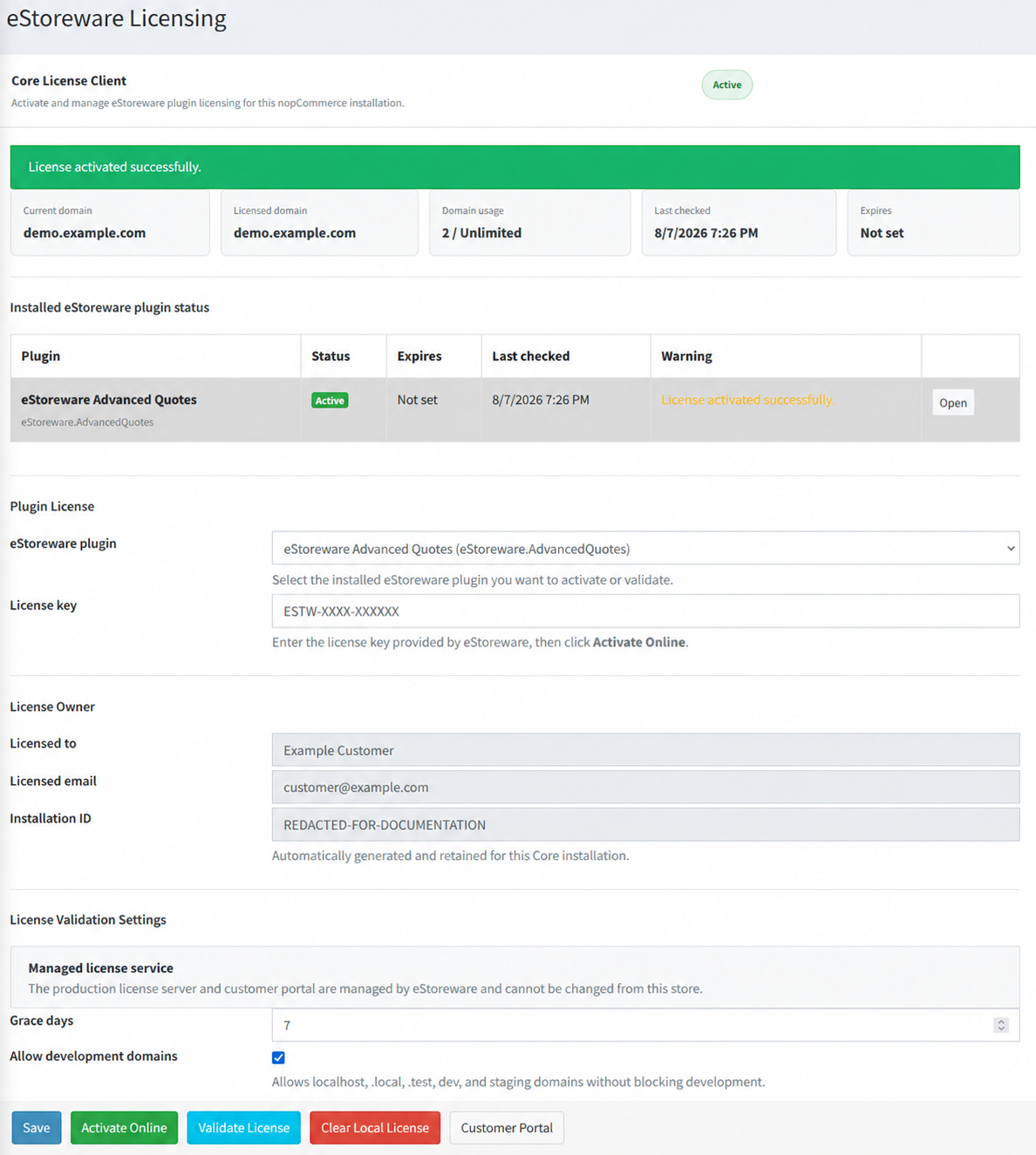Click the Core License Client heading
Viewport: 1036px width, 1155px height.
tap(69, 80)
